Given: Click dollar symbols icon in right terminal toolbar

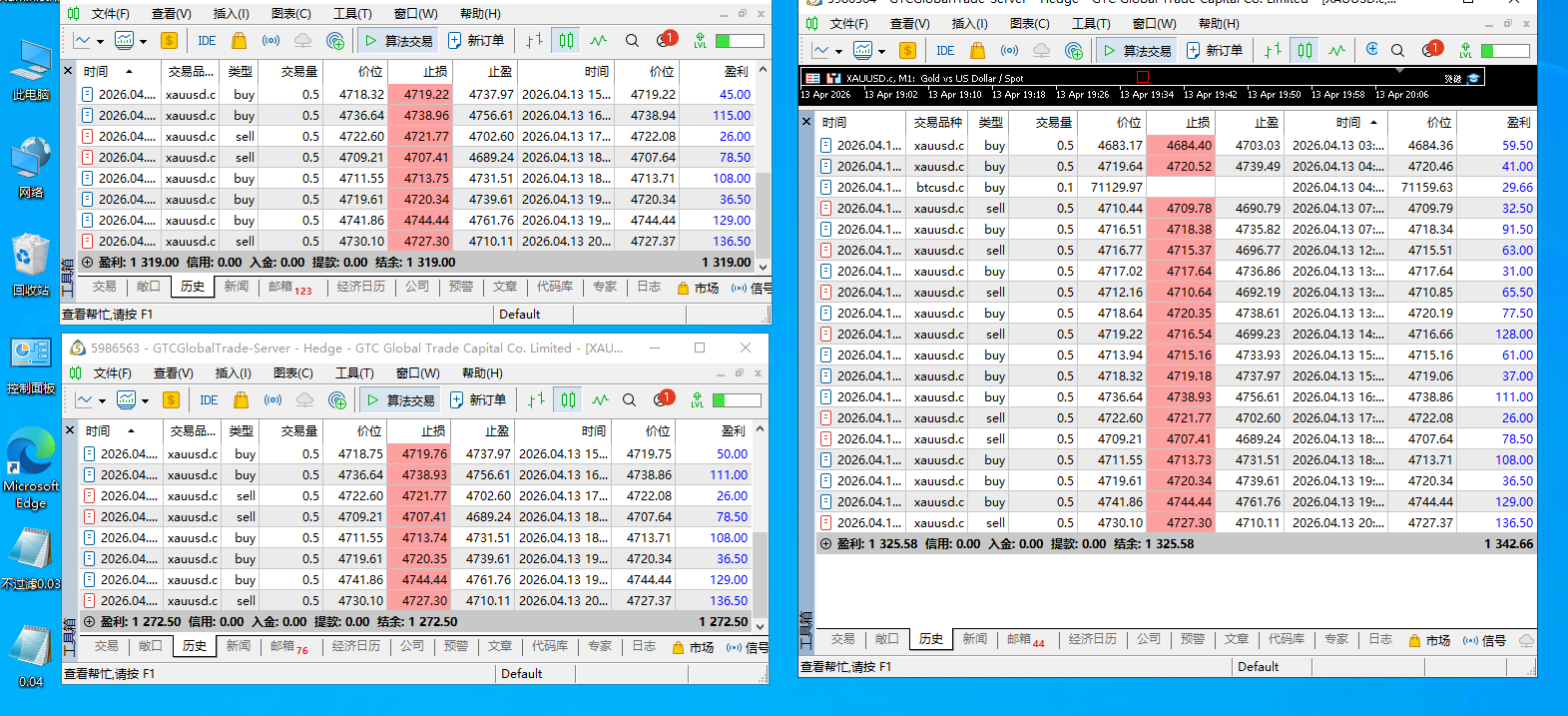Looking at the screenshot, I should click(x=907, y=51).
